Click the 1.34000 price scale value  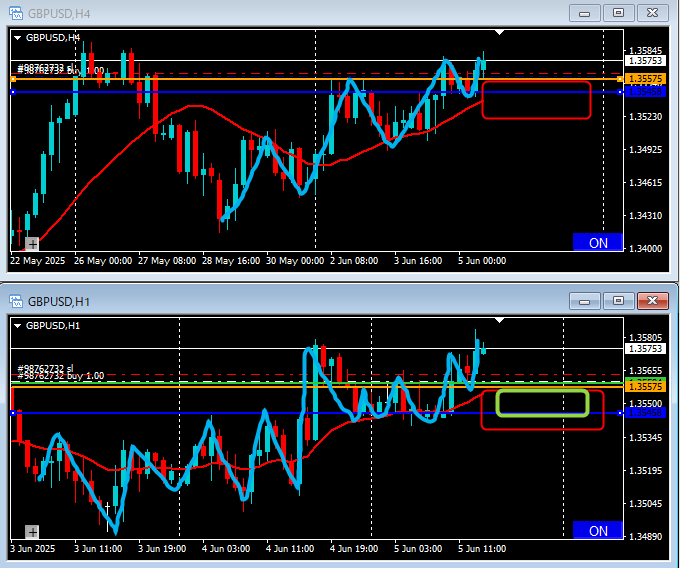point(645,248)
